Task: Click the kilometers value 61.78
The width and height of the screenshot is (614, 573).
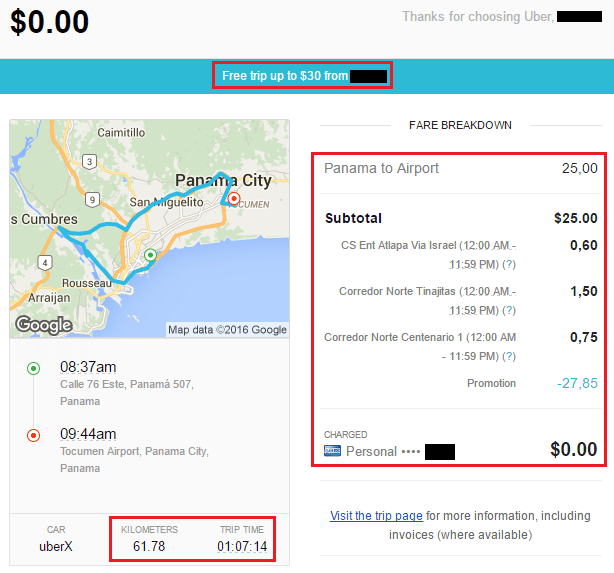Action: (x=149, y=546)
